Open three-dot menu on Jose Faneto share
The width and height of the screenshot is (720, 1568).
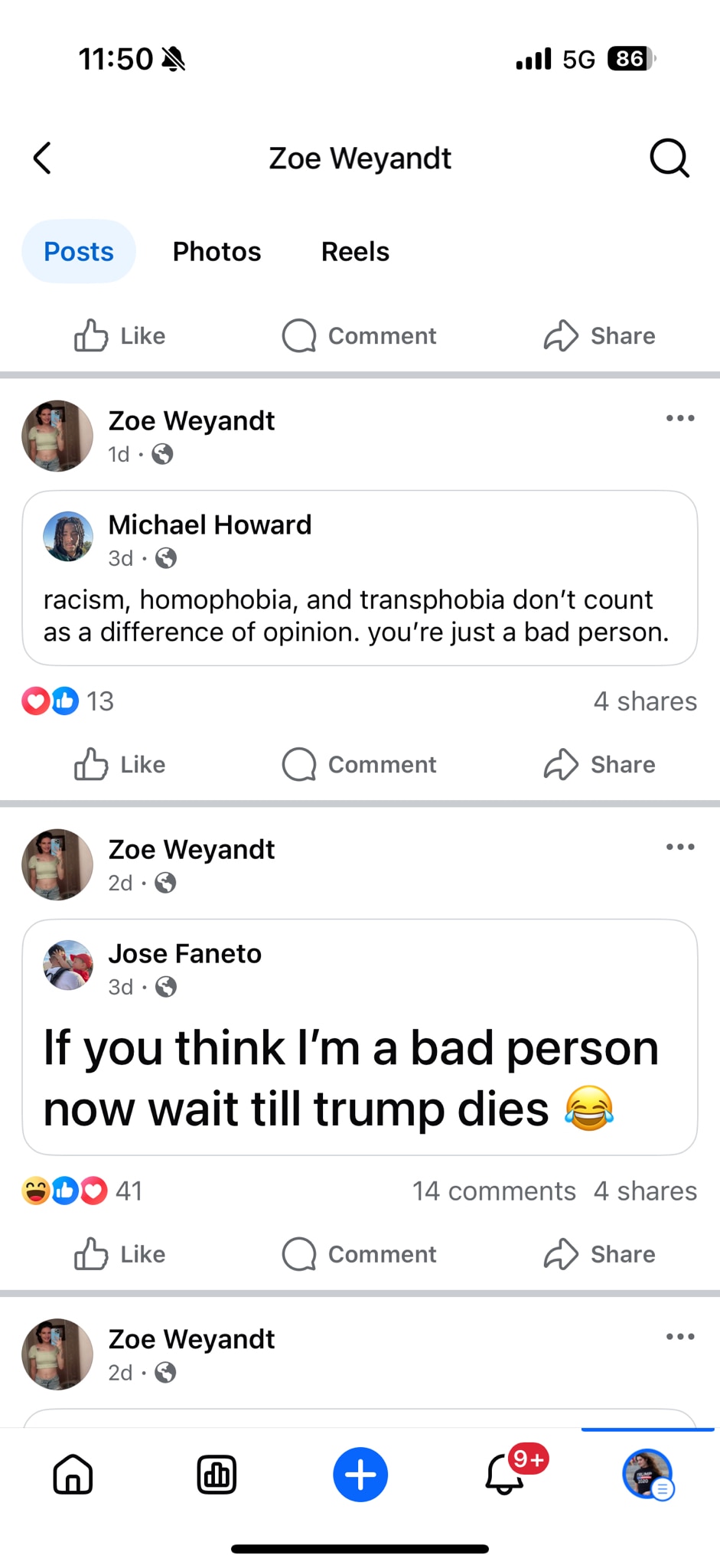(x=680, y=847)
